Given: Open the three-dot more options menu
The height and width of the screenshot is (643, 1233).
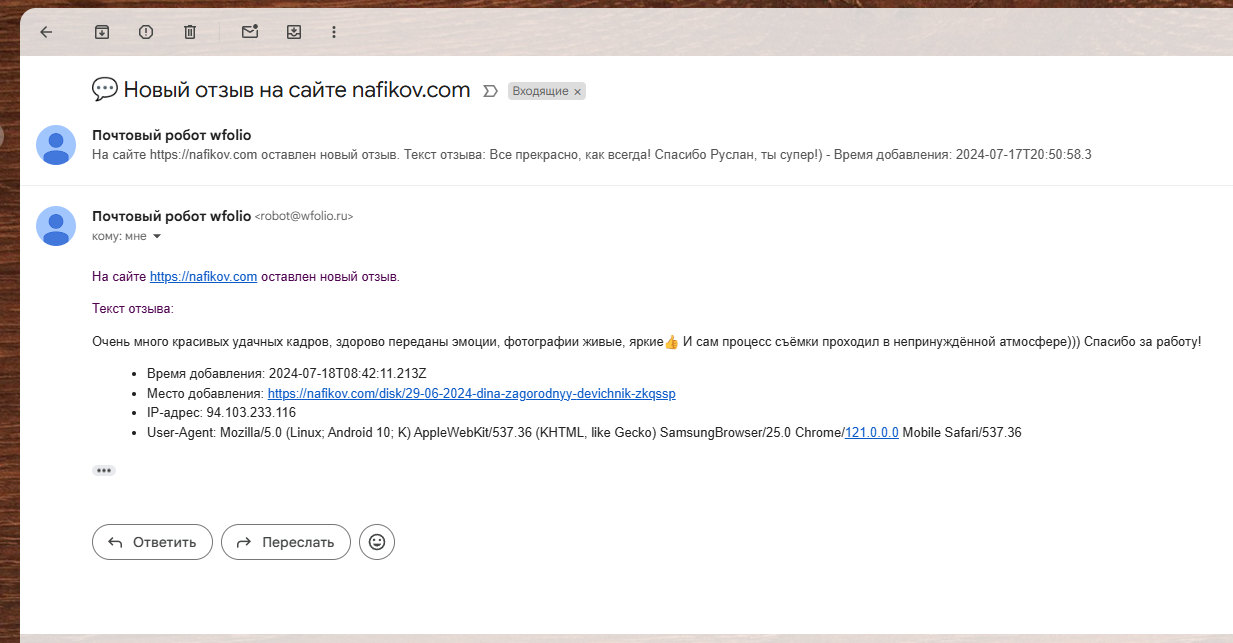Looking at the screenshot, I should pos(333,31).
